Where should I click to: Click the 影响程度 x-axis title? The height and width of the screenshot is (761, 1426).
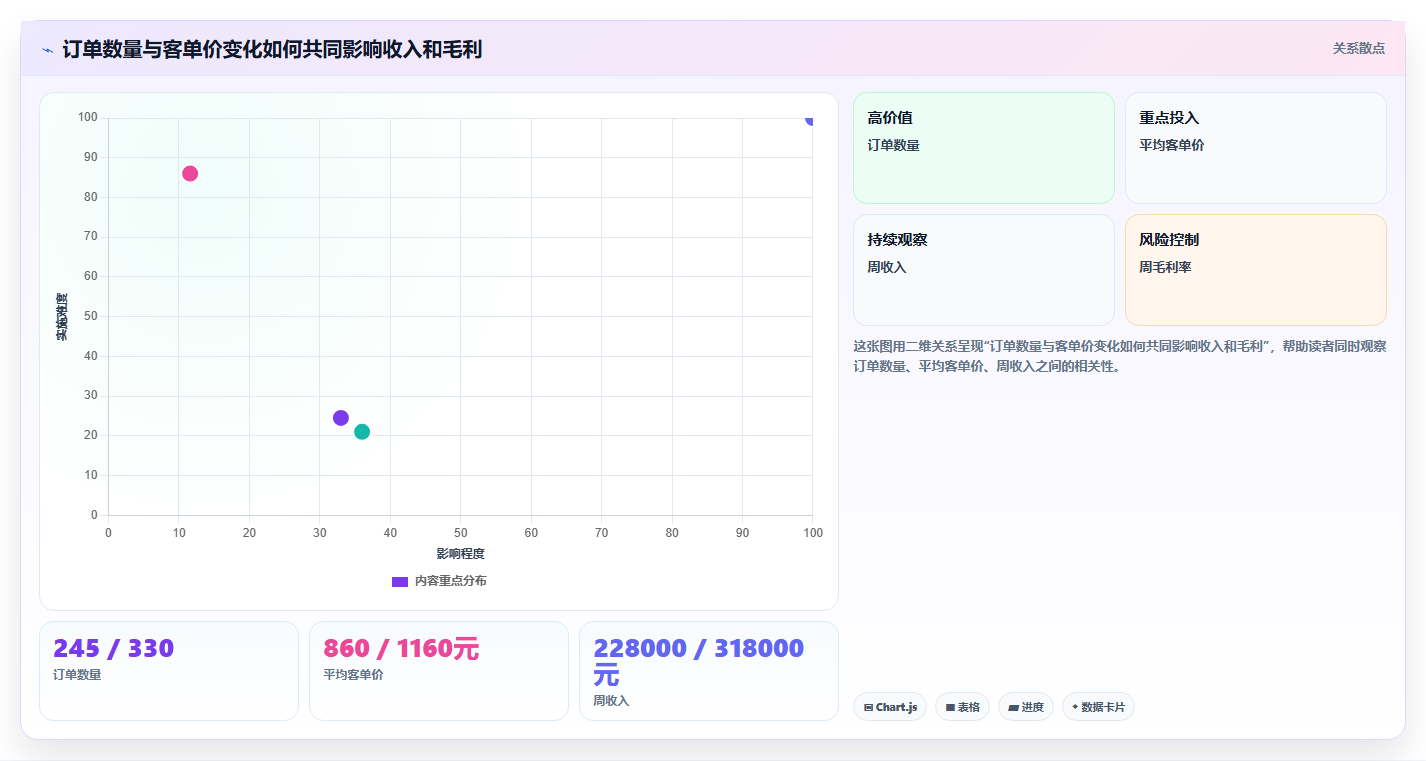(x=460, y=554)
